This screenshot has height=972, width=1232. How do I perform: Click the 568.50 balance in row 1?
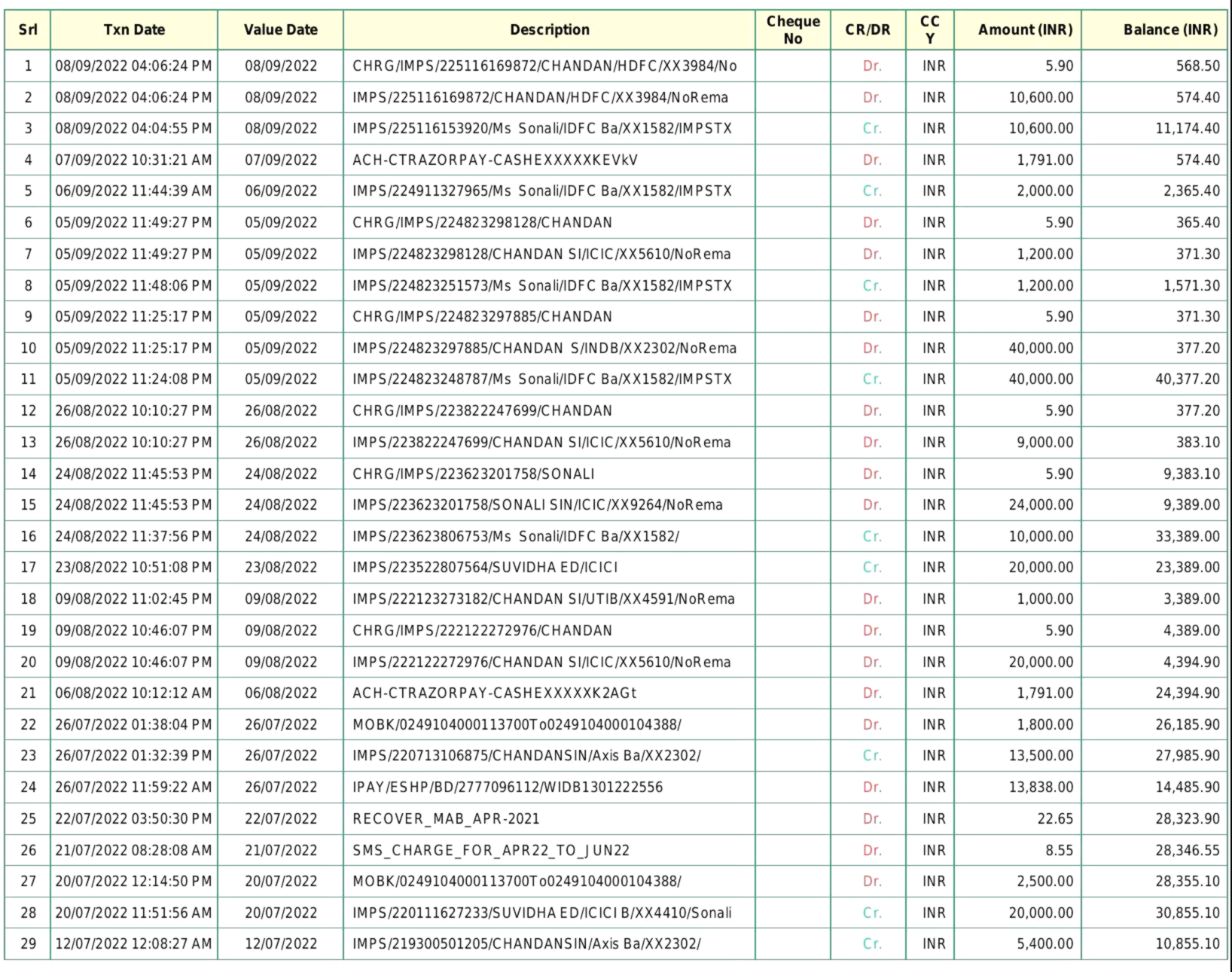coord(1197,66)
